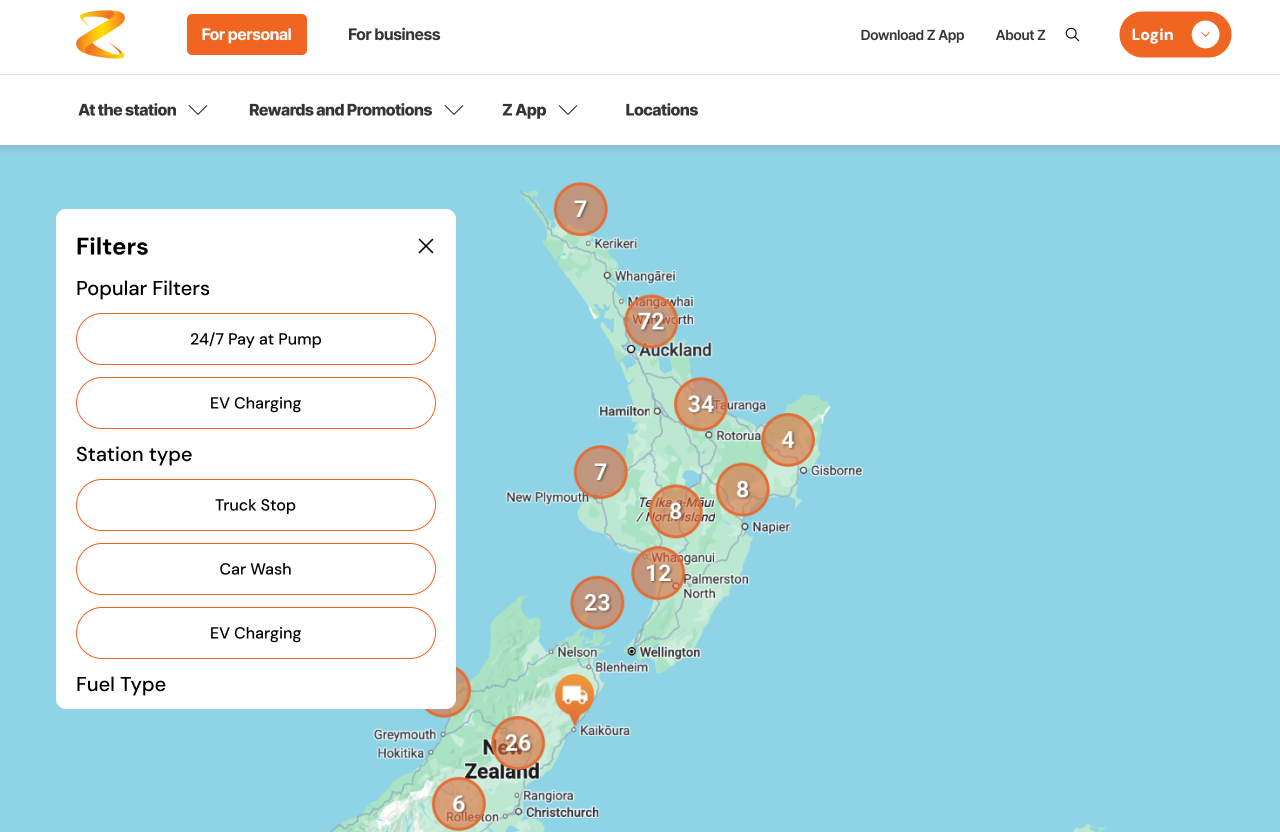The width and height of the screenshot is (1280, 832).
Task: Click the Napier label on the map
Action: pyautogui.click(x=771, y=527)
